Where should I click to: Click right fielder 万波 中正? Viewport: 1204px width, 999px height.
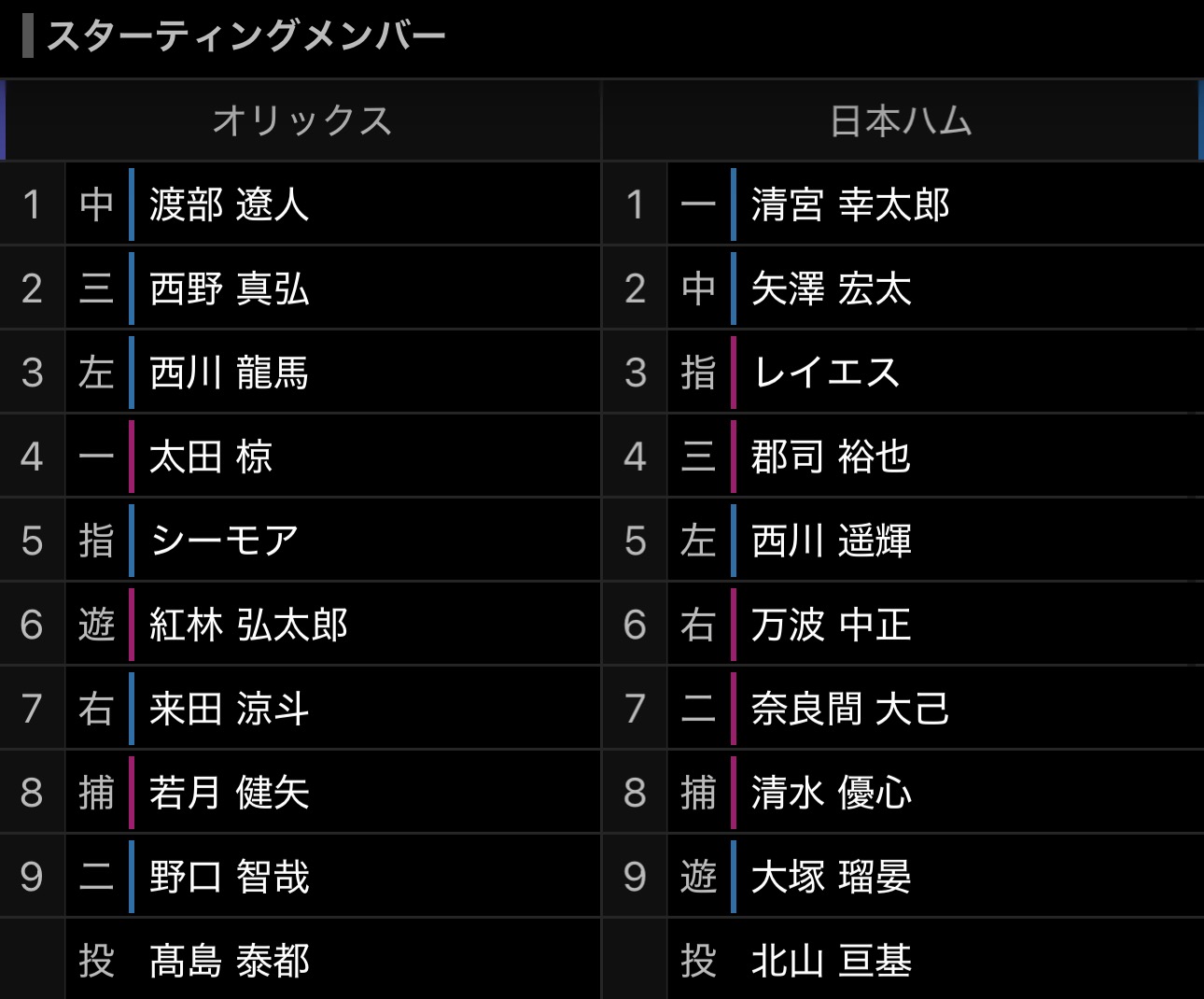pyautogui.click(x=831, y=625)
